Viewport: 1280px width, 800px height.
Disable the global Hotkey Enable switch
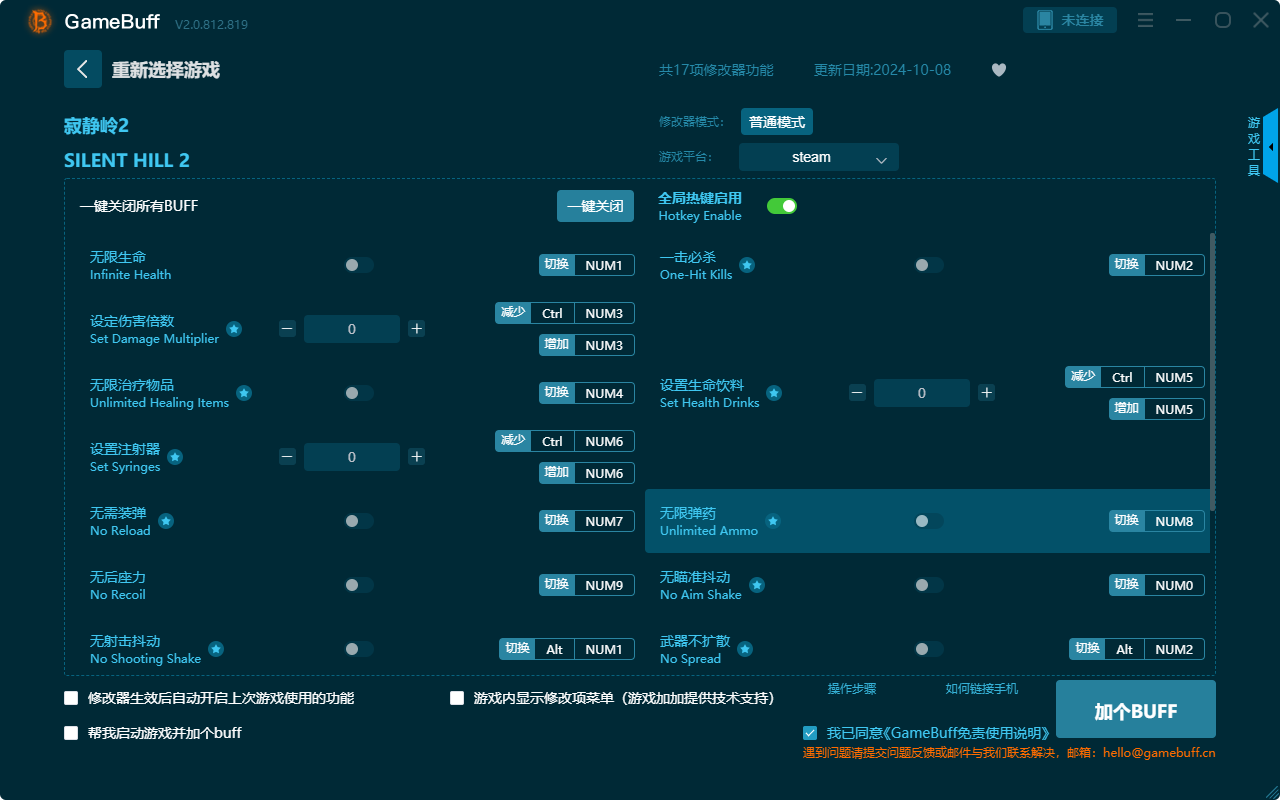pyautogui.click(x=782, y=204)
